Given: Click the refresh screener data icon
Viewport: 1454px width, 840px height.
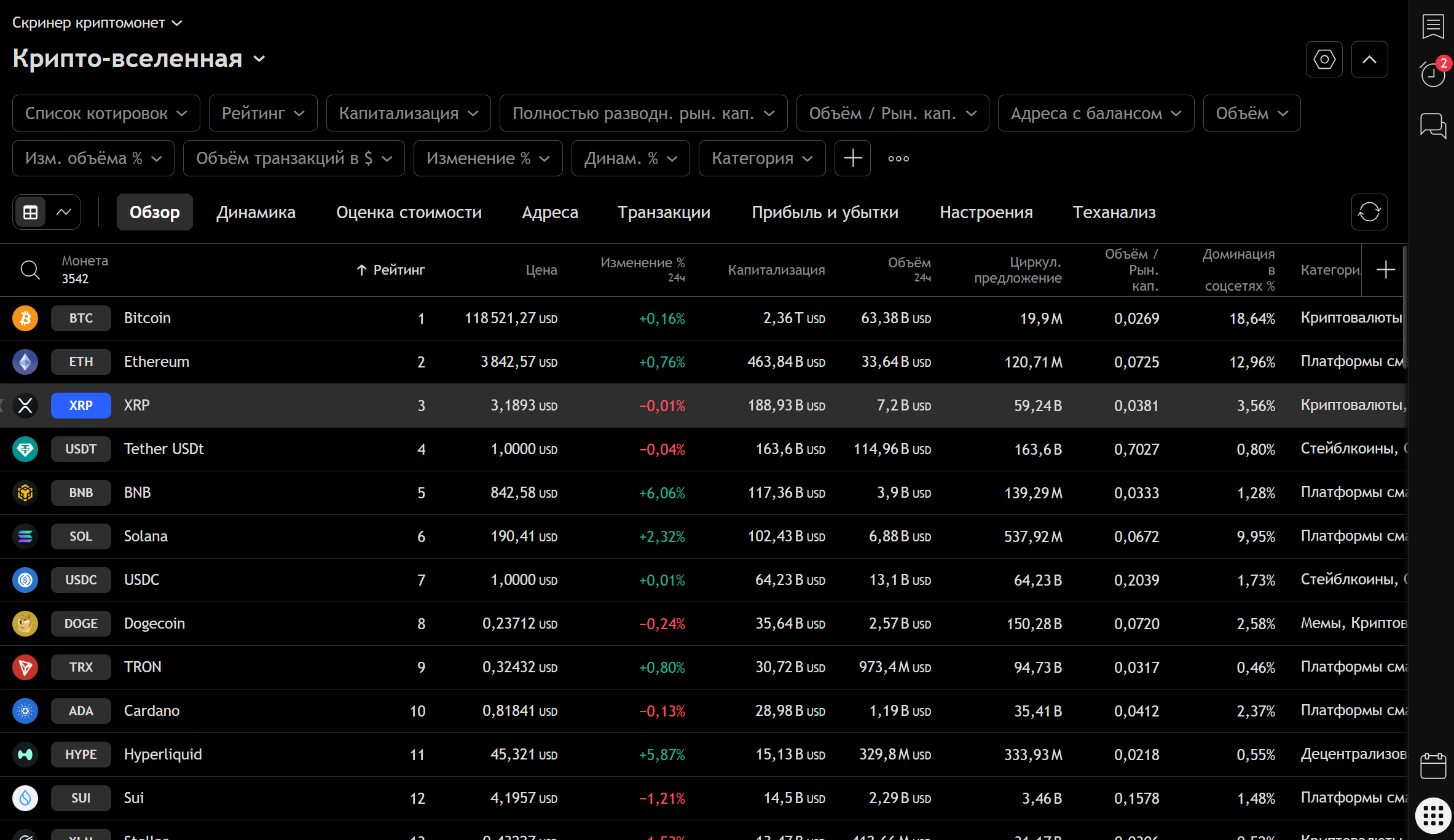Looking at the screenshot, I should (x=1369, y=212).
